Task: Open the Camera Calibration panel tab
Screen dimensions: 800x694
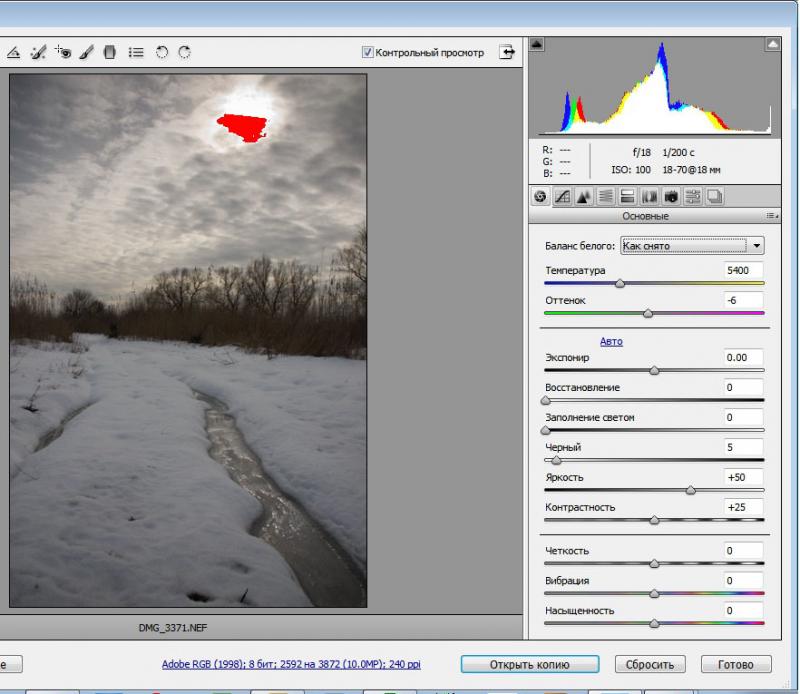Action: (671, 196)
